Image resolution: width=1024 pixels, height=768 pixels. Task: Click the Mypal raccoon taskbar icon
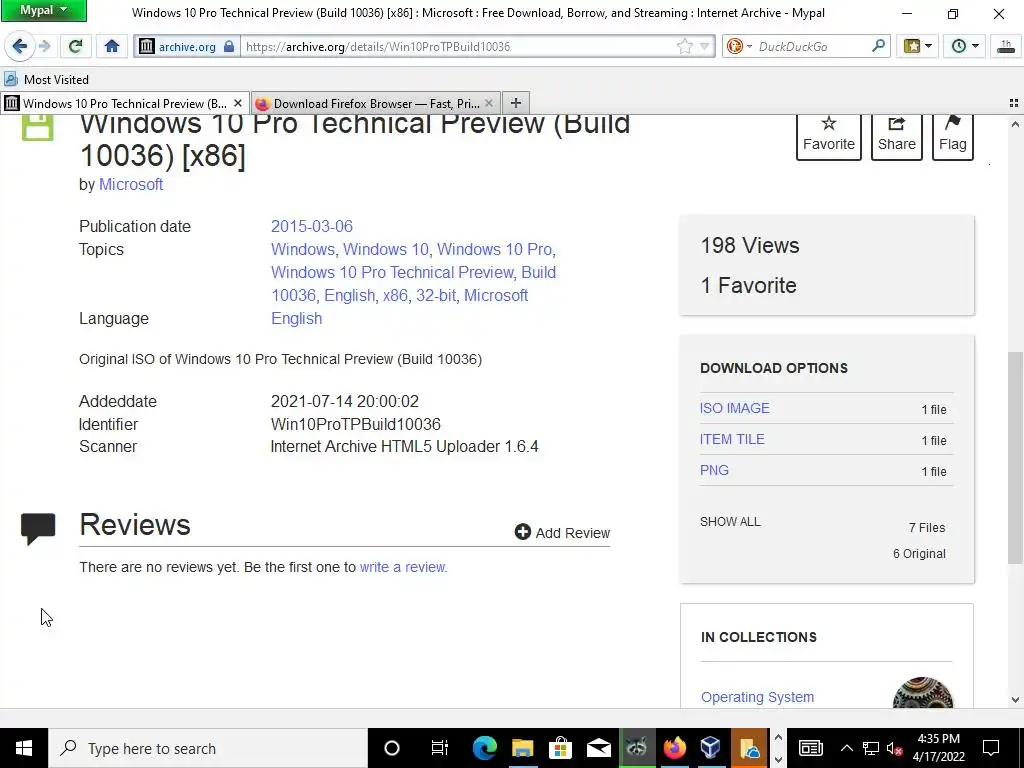click(x=636, y=748)
